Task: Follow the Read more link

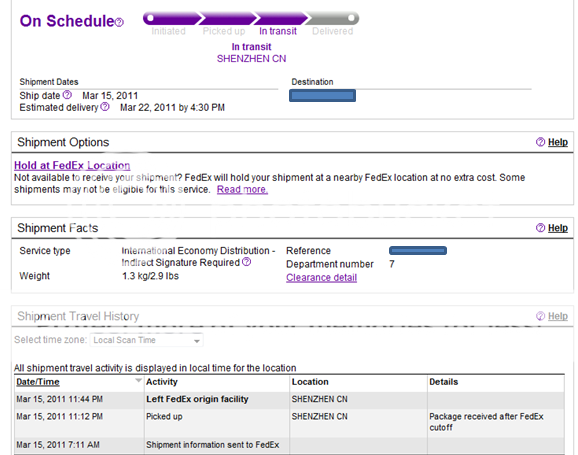Action: coord(242,190)
